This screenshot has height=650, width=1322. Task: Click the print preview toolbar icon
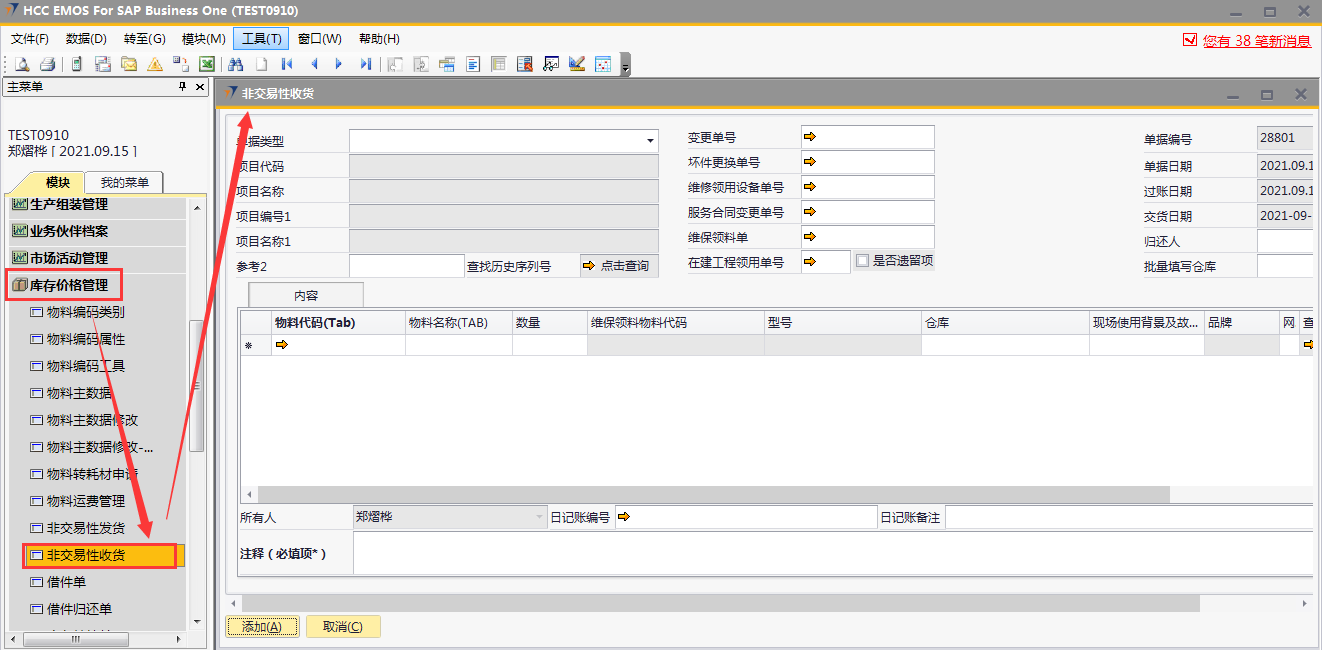[x=21, y=64]
